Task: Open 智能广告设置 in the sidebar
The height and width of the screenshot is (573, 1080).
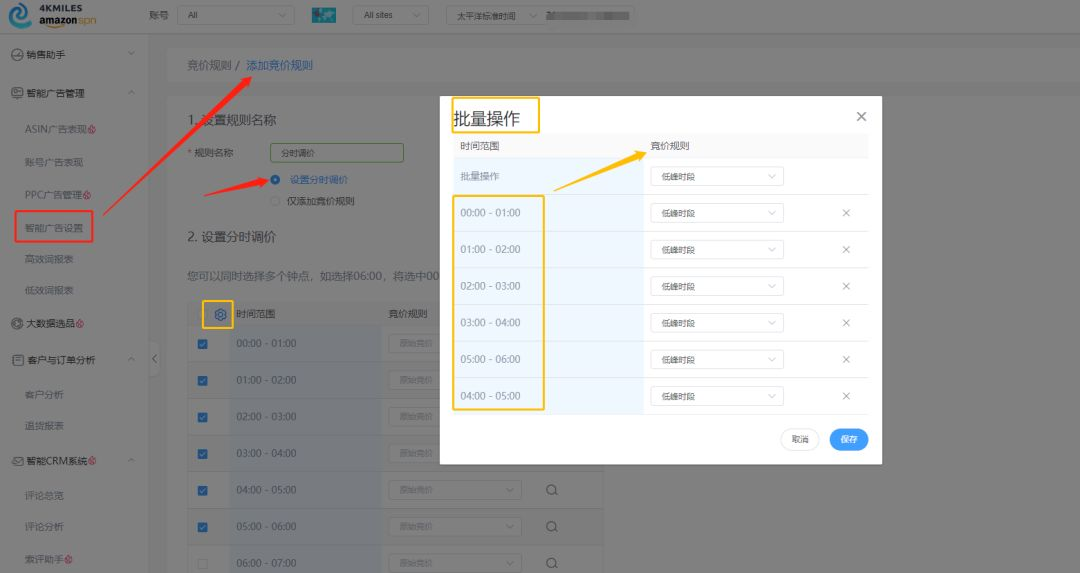Action: pos(54,228)
